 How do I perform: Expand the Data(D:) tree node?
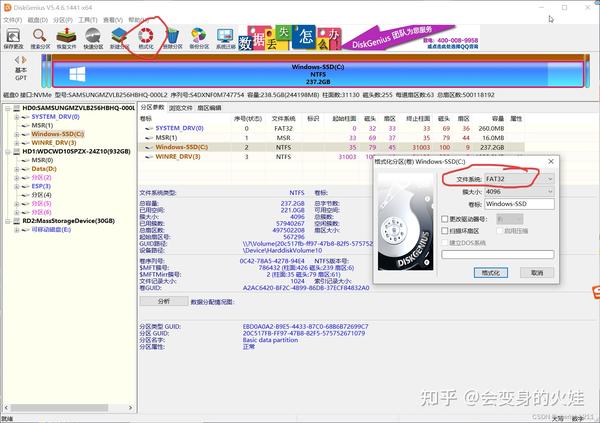tap(16, 169)
